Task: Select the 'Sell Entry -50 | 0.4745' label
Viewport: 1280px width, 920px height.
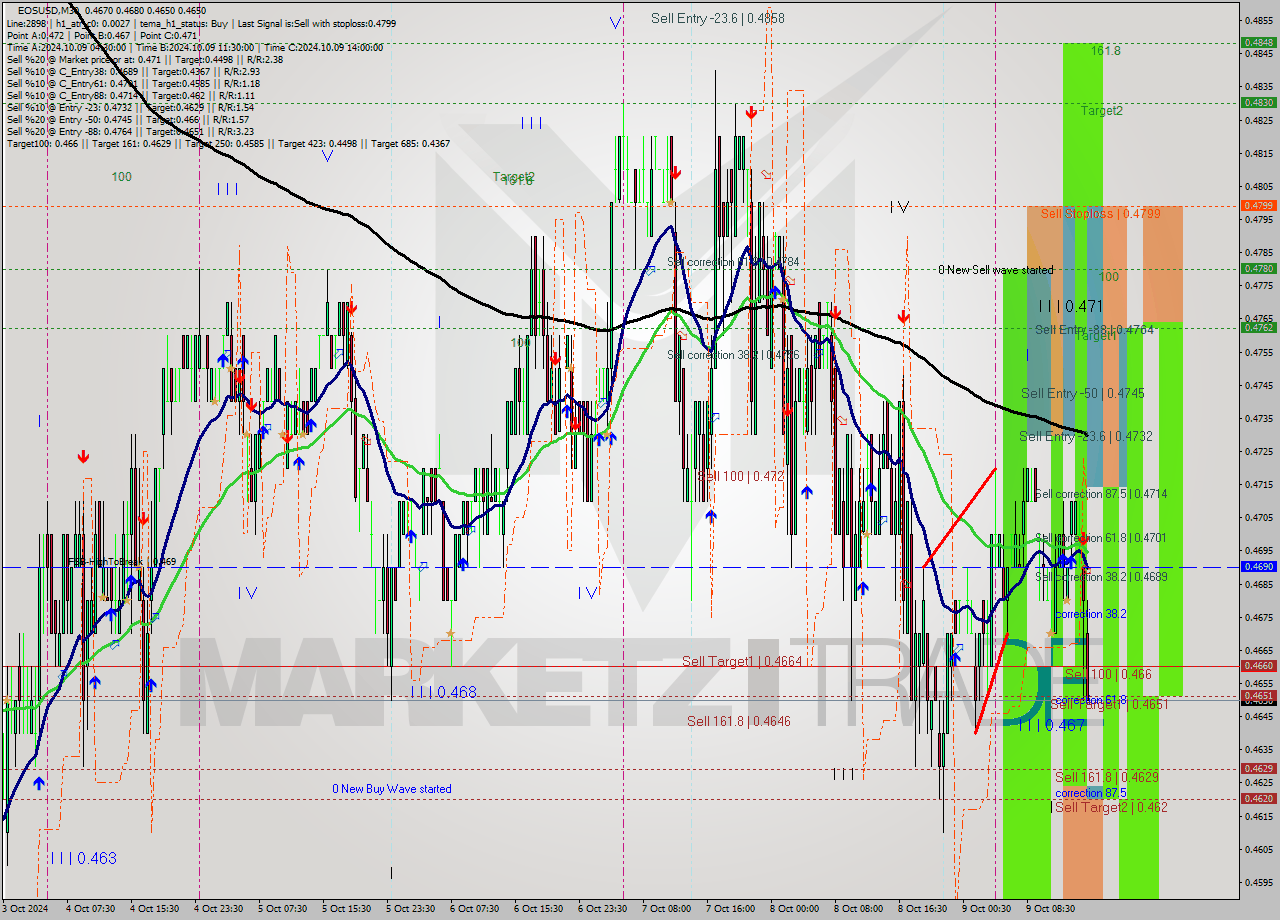Action: tap(1083, 393)
